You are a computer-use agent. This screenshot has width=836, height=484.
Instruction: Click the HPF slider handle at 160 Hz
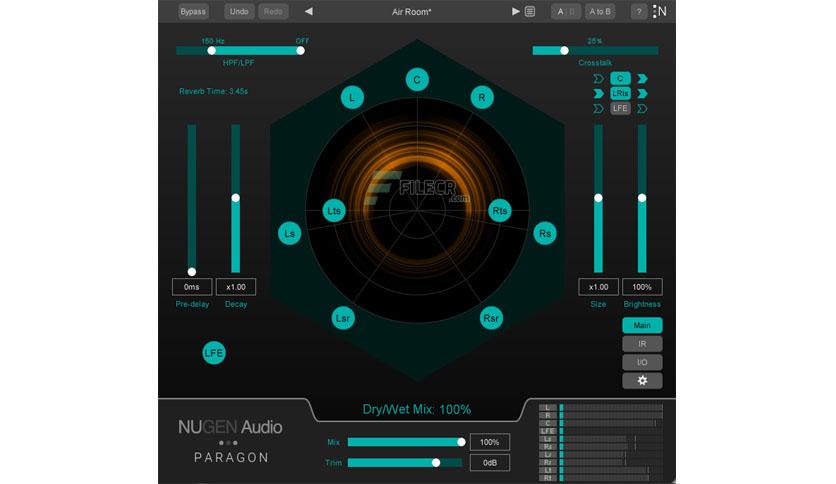coord(212,51)
